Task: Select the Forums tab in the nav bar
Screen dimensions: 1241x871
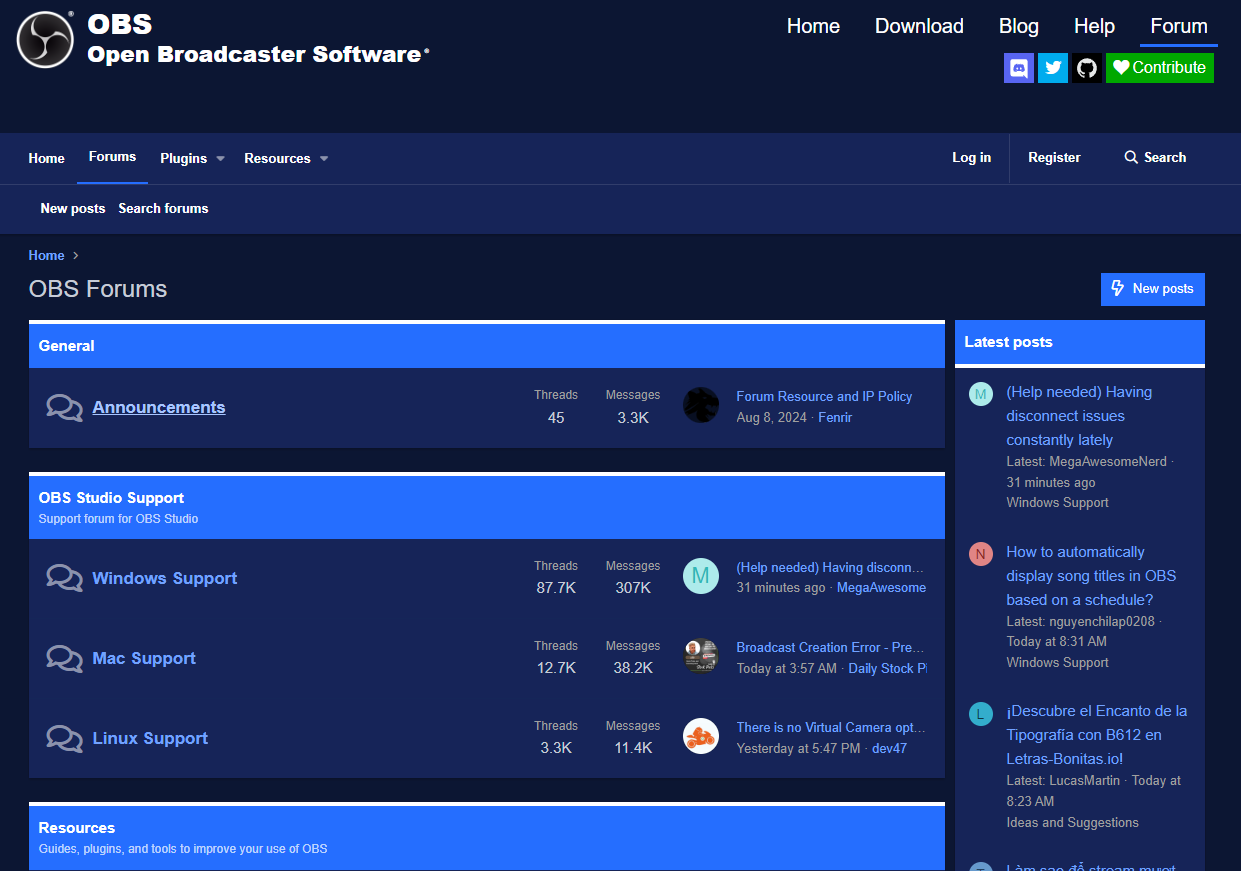Action: pos(112,157)
